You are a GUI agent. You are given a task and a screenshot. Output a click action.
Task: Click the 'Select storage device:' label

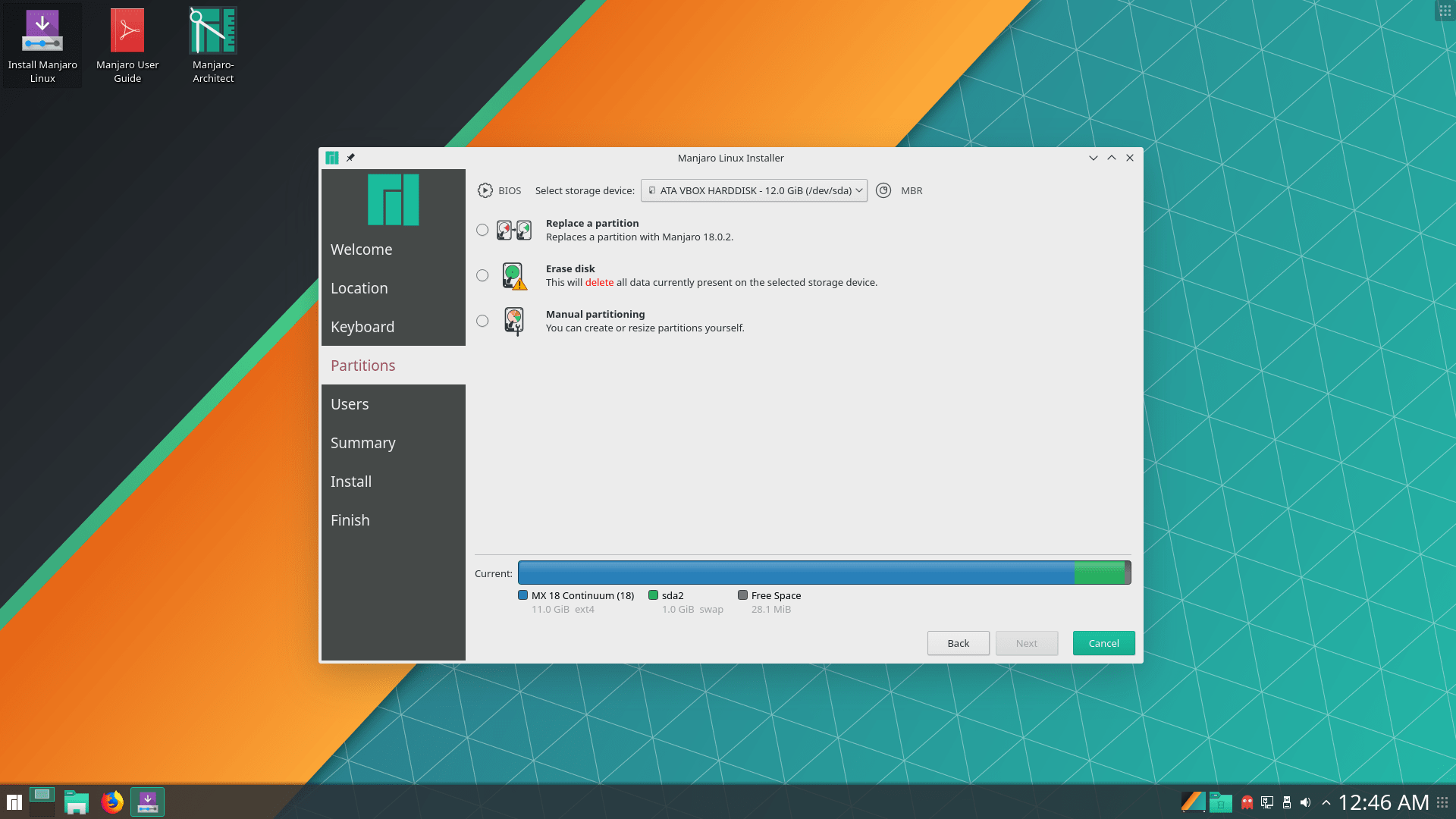585,190
